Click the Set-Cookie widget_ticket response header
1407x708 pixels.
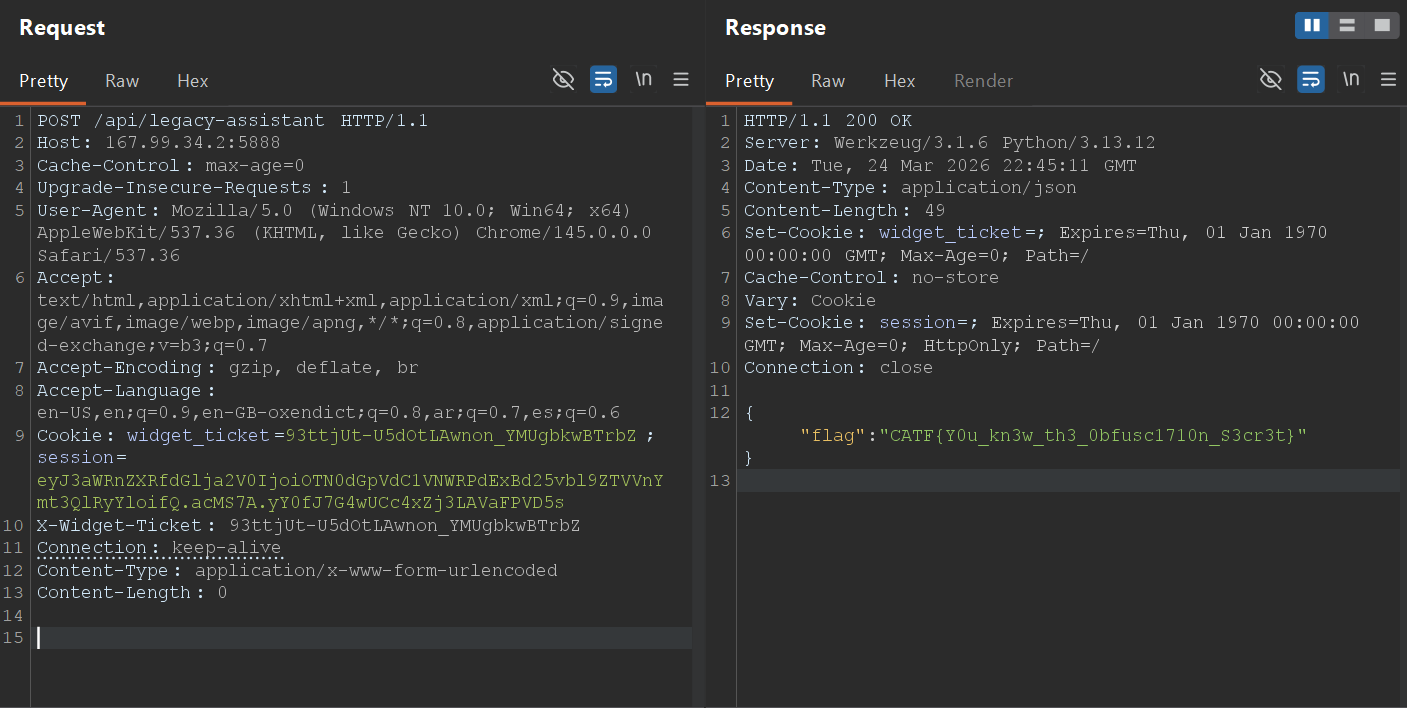pyautogui.click(x=1035, y=244)
